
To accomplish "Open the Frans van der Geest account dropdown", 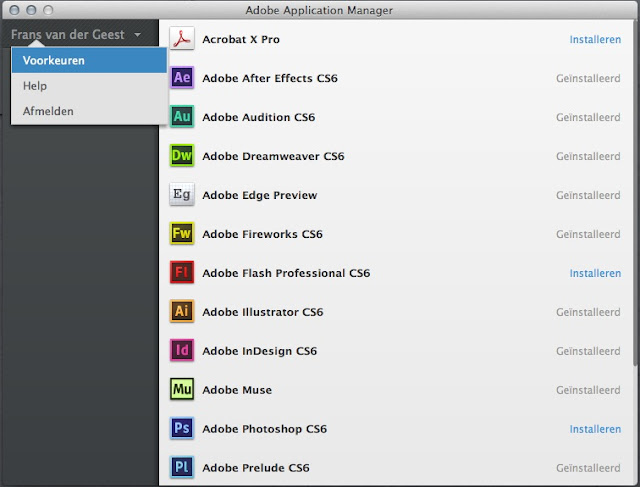I will click(76, 34).
